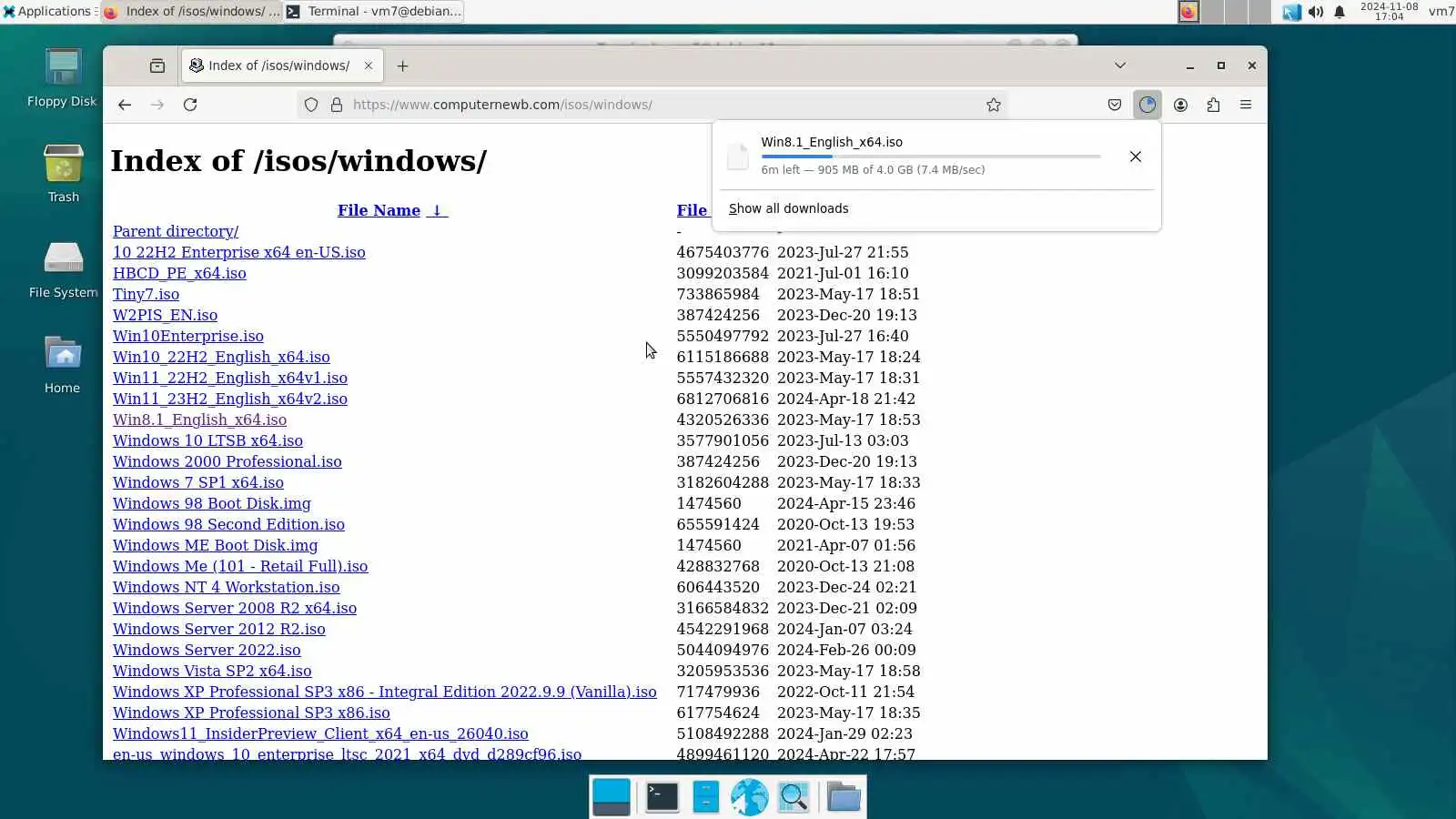Select the File System desktop icon
The height and width of the screenshot is (819, 1456).
(x=64, y=269)
